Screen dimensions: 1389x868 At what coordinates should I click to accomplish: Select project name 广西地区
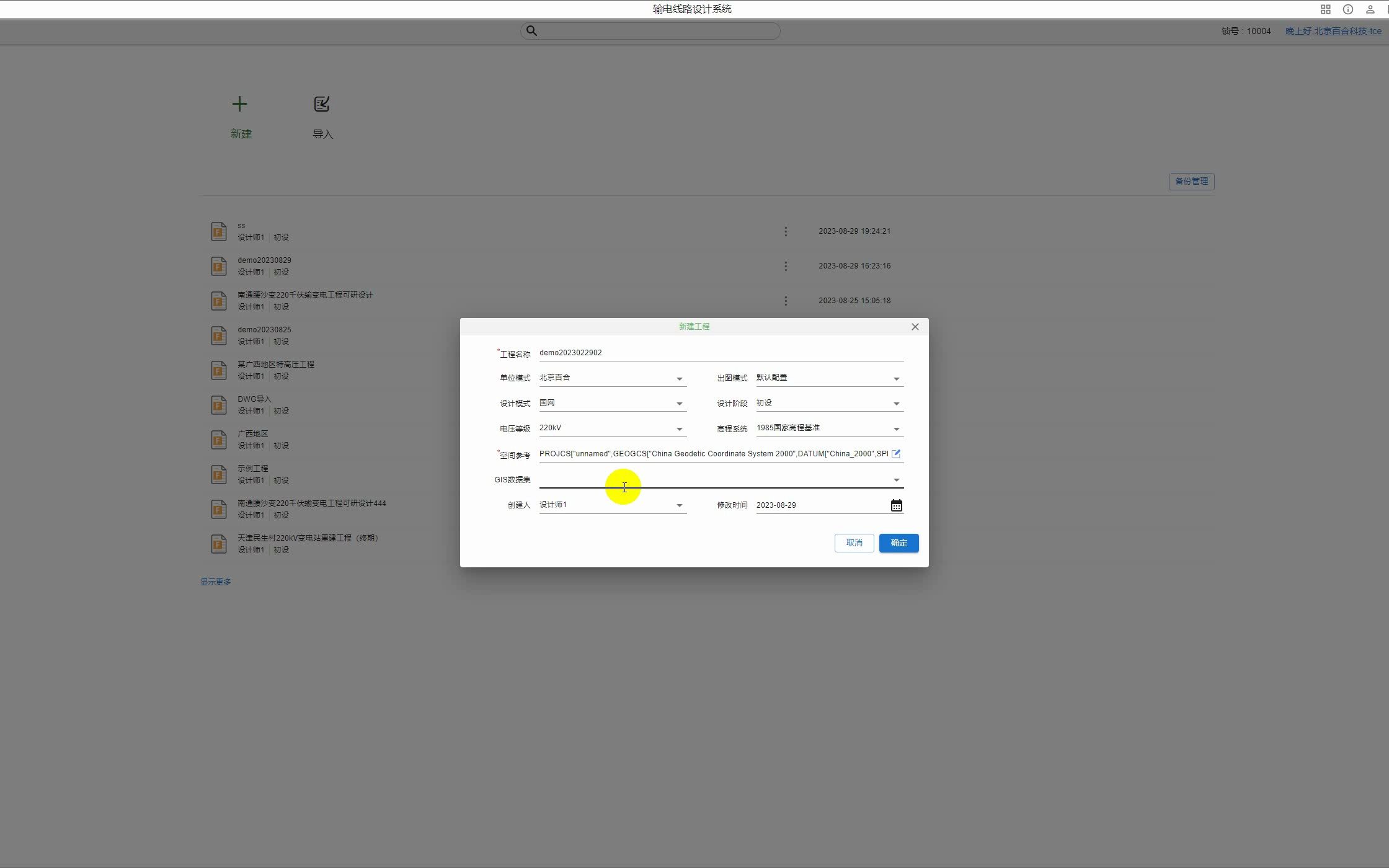[252, 434]
